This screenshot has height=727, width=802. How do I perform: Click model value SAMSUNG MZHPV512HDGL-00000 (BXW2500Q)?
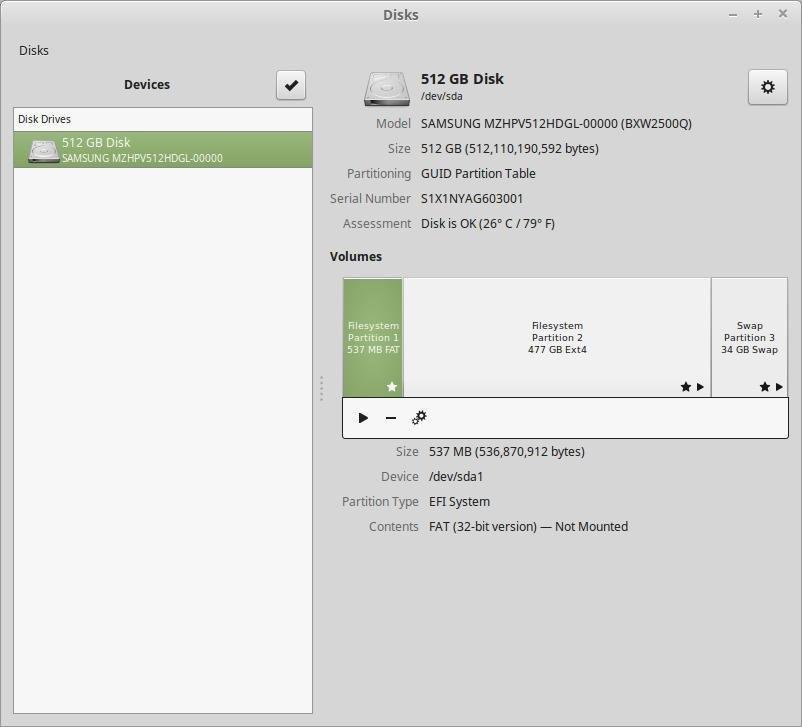pos(556,124)
